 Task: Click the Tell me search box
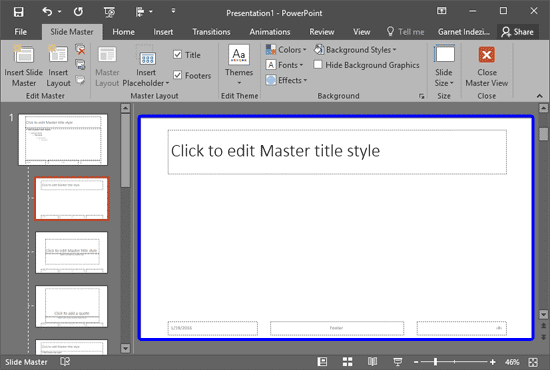tap(405, 32)
